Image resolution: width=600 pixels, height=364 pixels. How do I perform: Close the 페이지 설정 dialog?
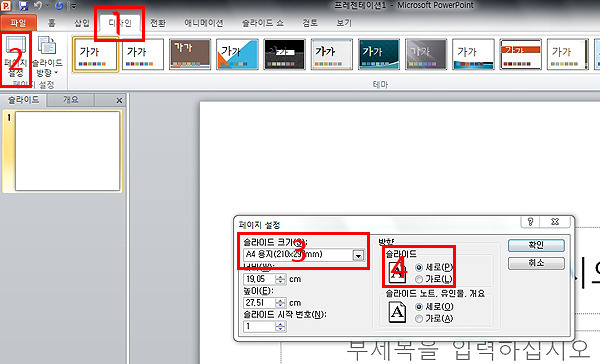pyautogui.click(x=555, y=222)
